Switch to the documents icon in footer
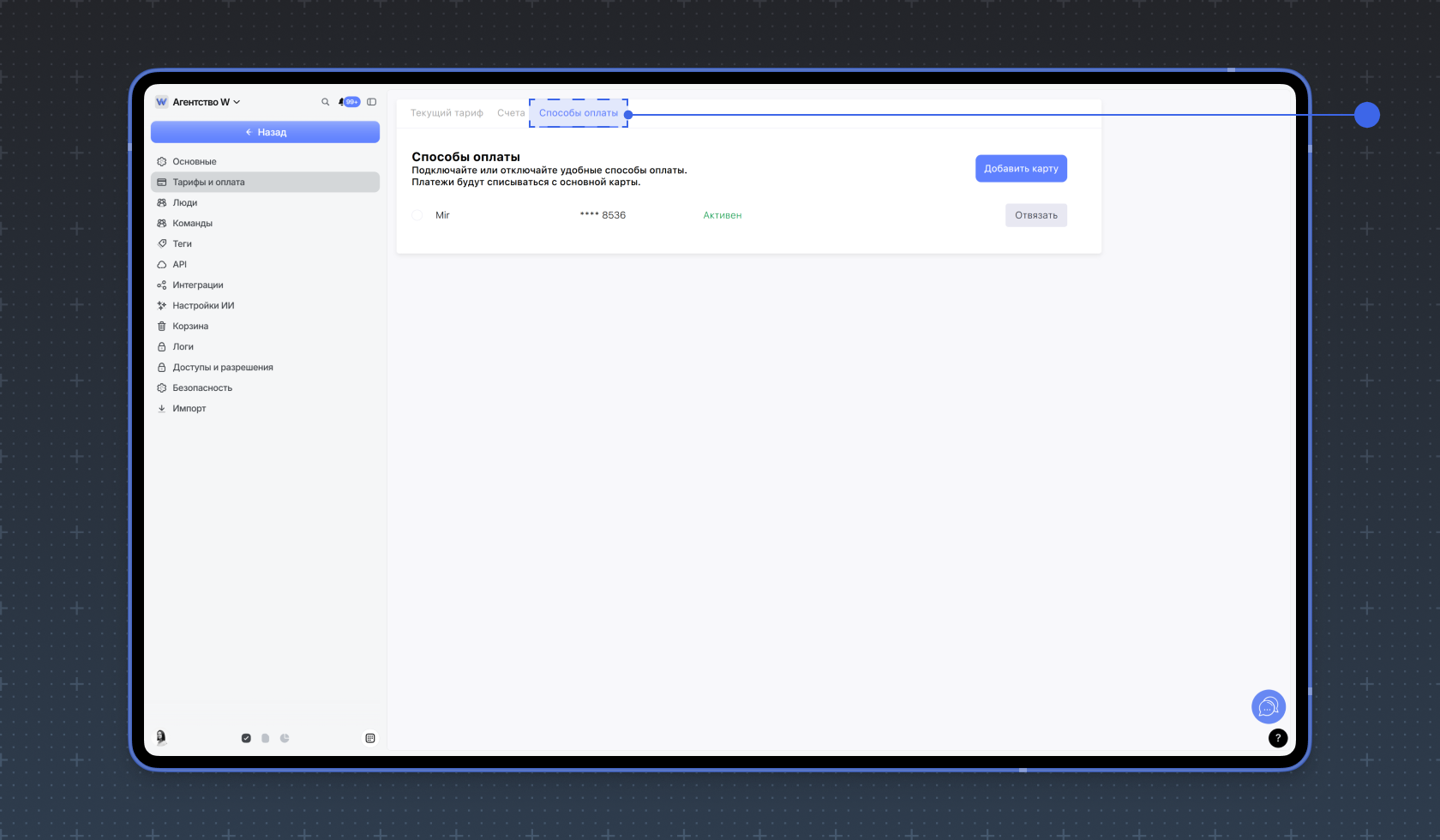The height and width of the screenshot is (840, 1440). 266,738
